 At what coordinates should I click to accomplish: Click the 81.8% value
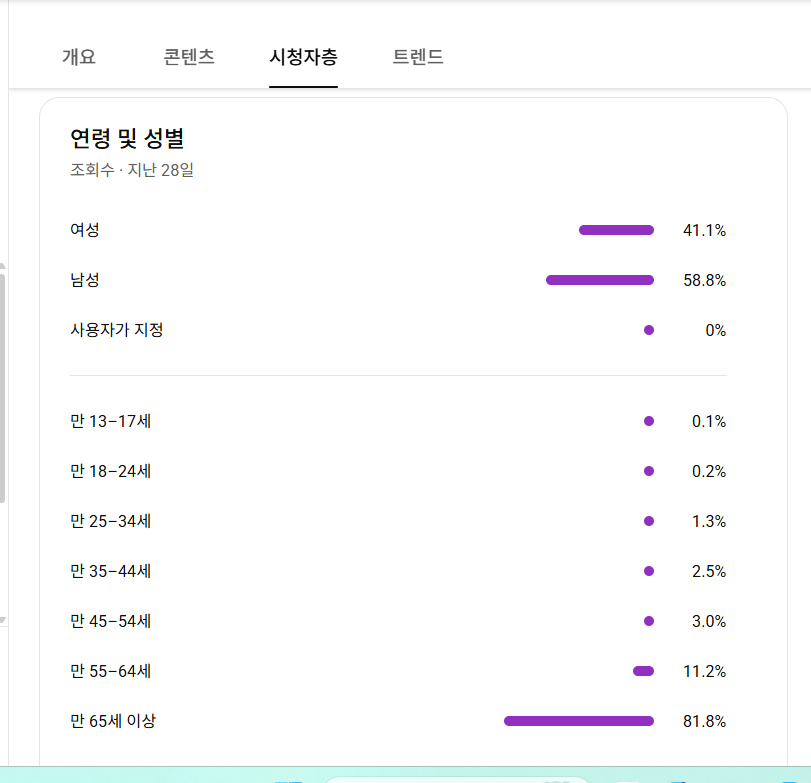click(x=704, y=721)
